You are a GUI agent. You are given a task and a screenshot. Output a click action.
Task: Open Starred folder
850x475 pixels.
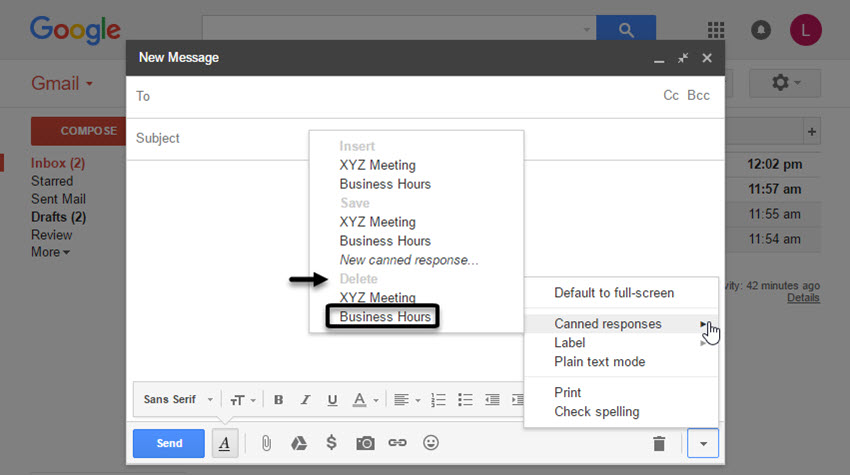click(x=52, y=181)
